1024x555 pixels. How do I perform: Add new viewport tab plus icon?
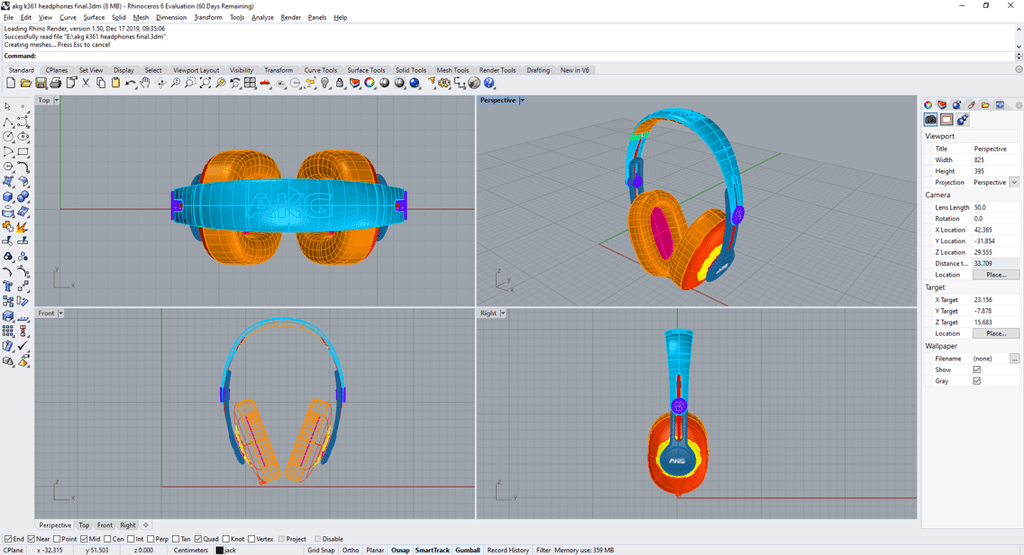[146, 525]
